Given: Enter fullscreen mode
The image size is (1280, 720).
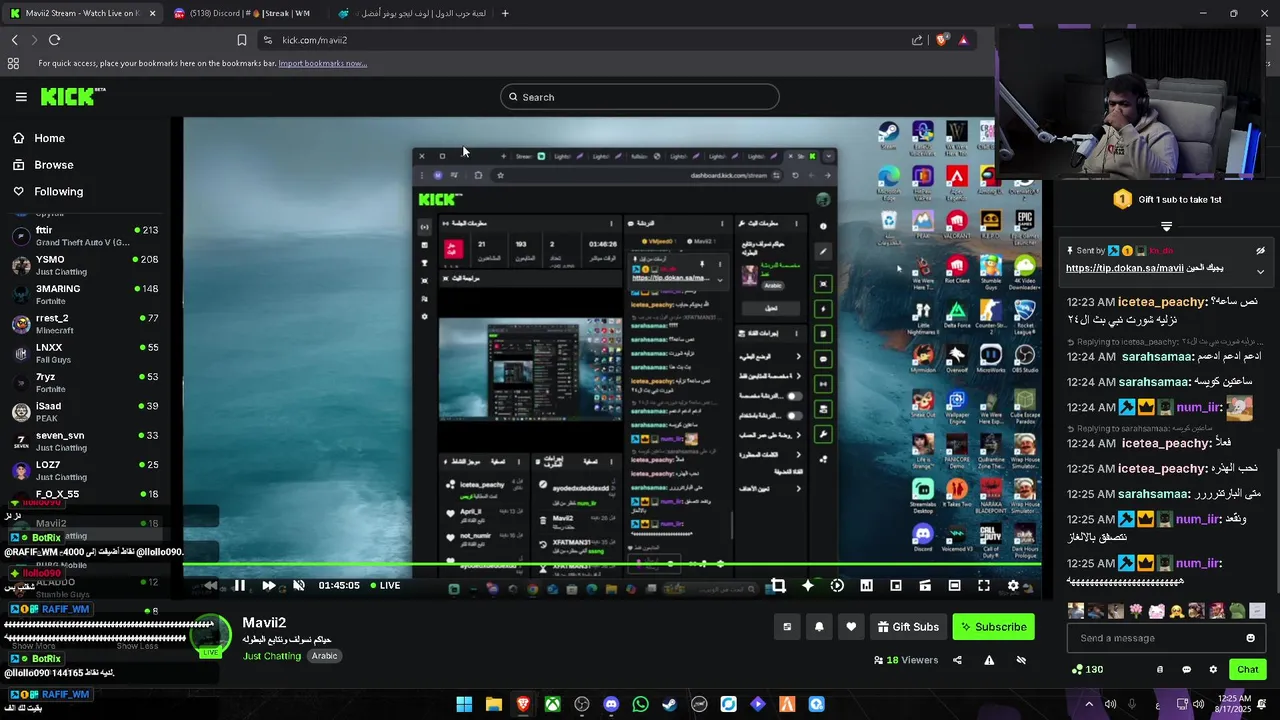Looking at the screenshot, I should tap(984, 585).
